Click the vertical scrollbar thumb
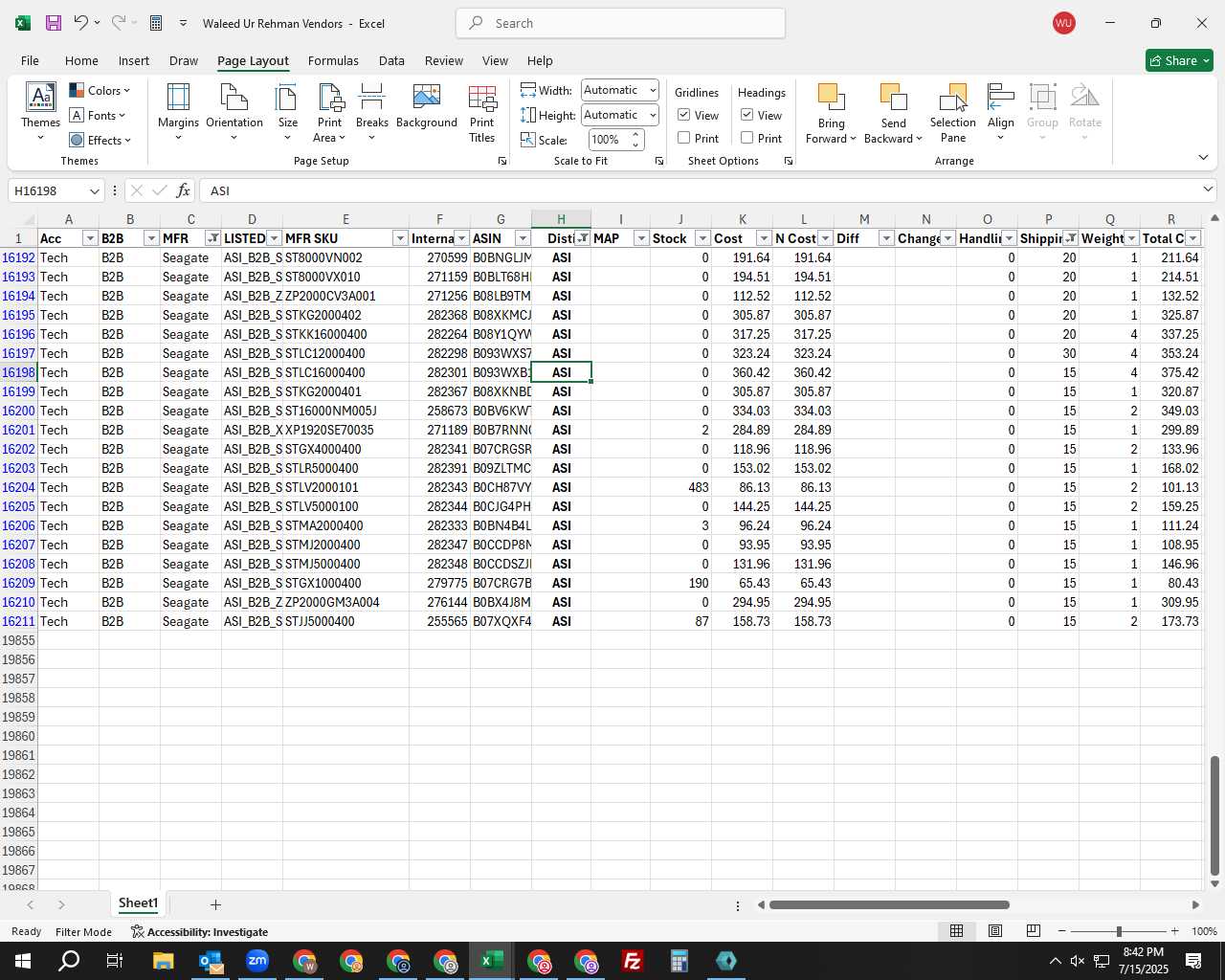The width and height of the screenshot is (1225, 980). (1214, 815)
